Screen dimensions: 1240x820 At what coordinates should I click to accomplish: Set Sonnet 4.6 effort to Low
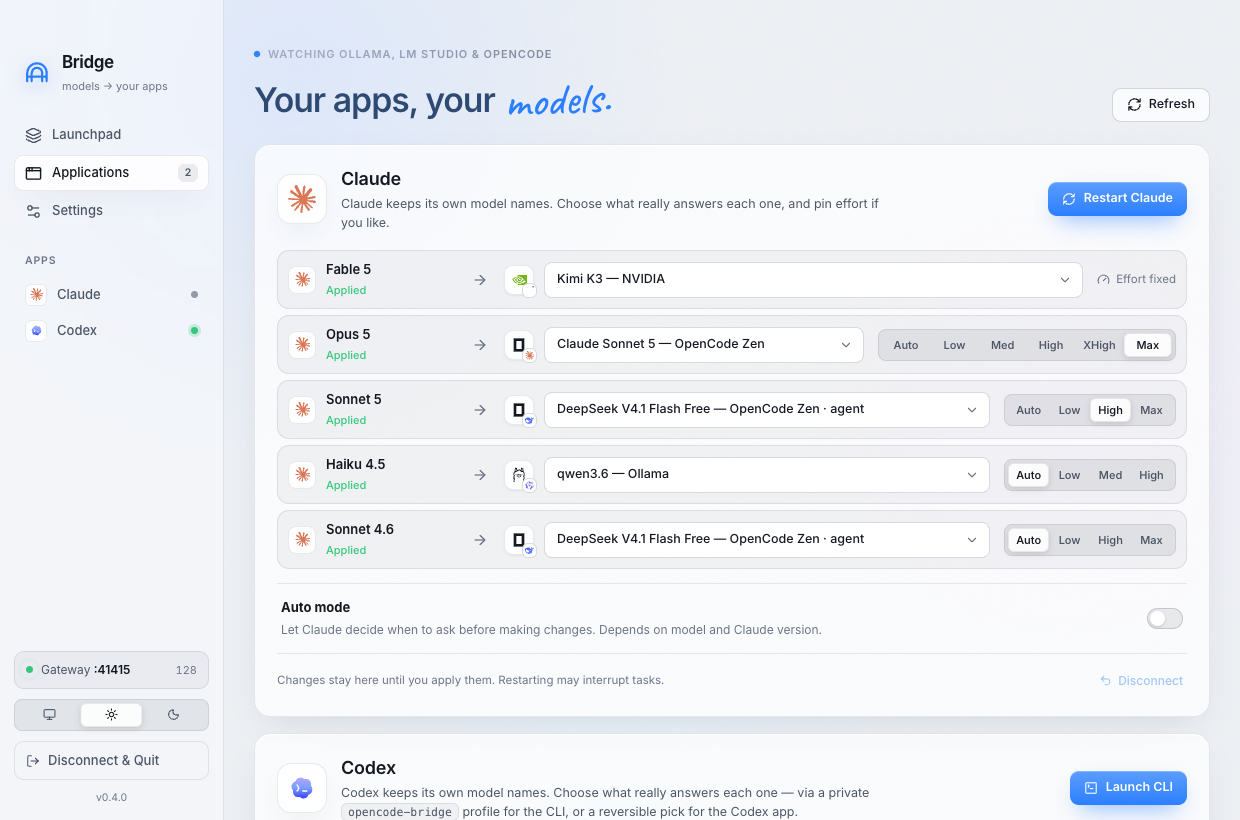click(1069, 540)
